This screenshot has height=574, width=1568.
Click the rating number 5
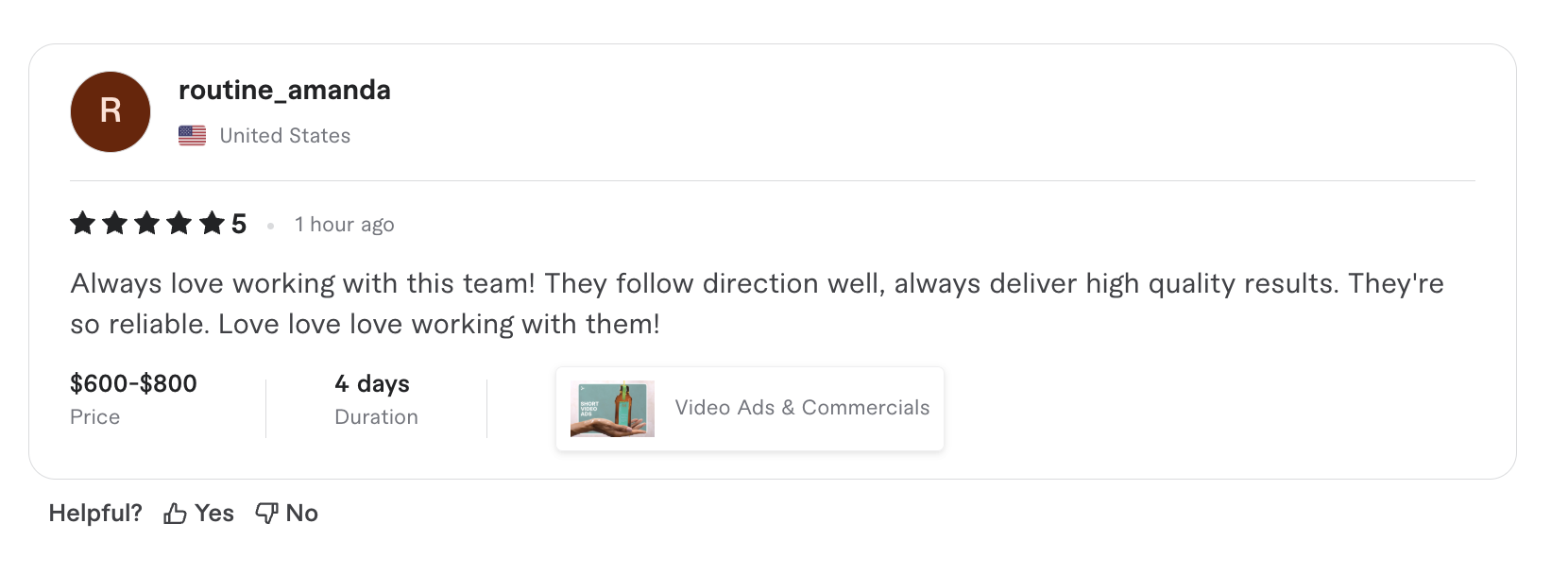point(239,224)
